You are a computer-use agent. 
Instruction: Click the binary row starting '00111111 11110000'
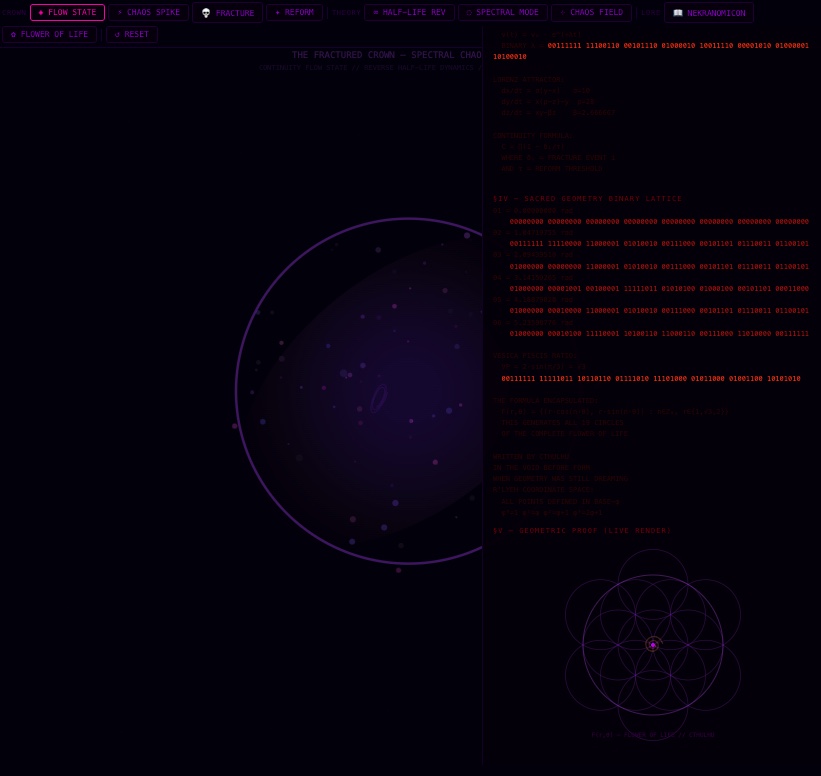coord(659,244)
